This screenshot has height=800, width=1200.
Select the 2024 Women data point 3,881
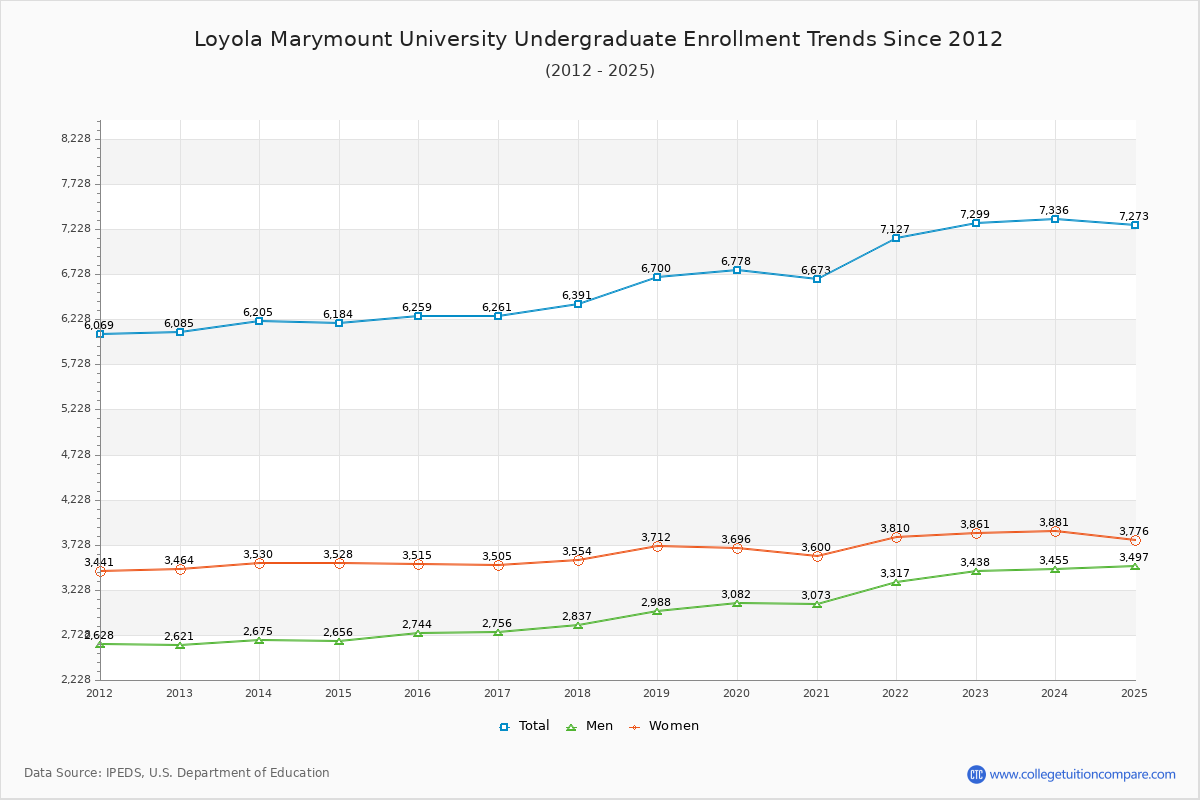coord(1055,531)
